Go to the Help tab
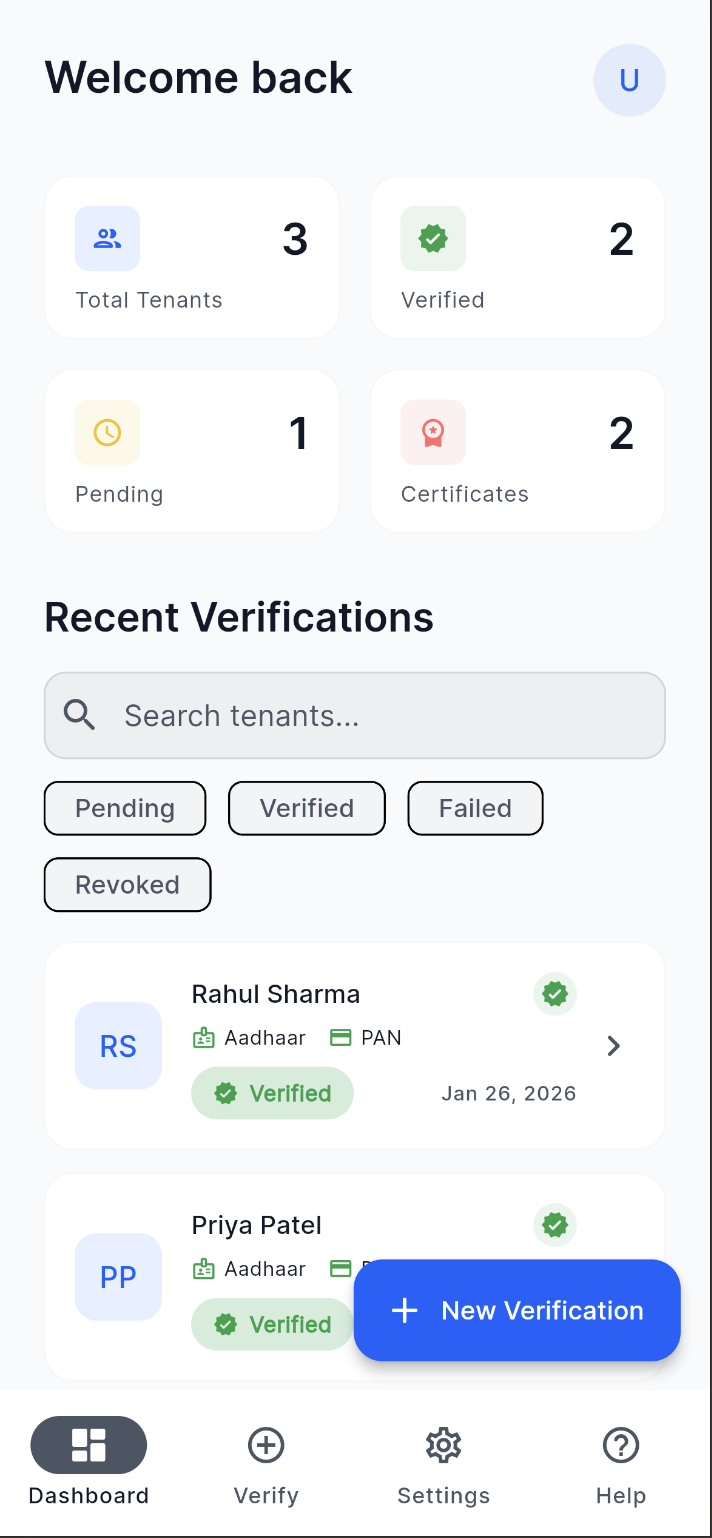The height and width of the screenshot is (1538, 712). pos(621,1464)
